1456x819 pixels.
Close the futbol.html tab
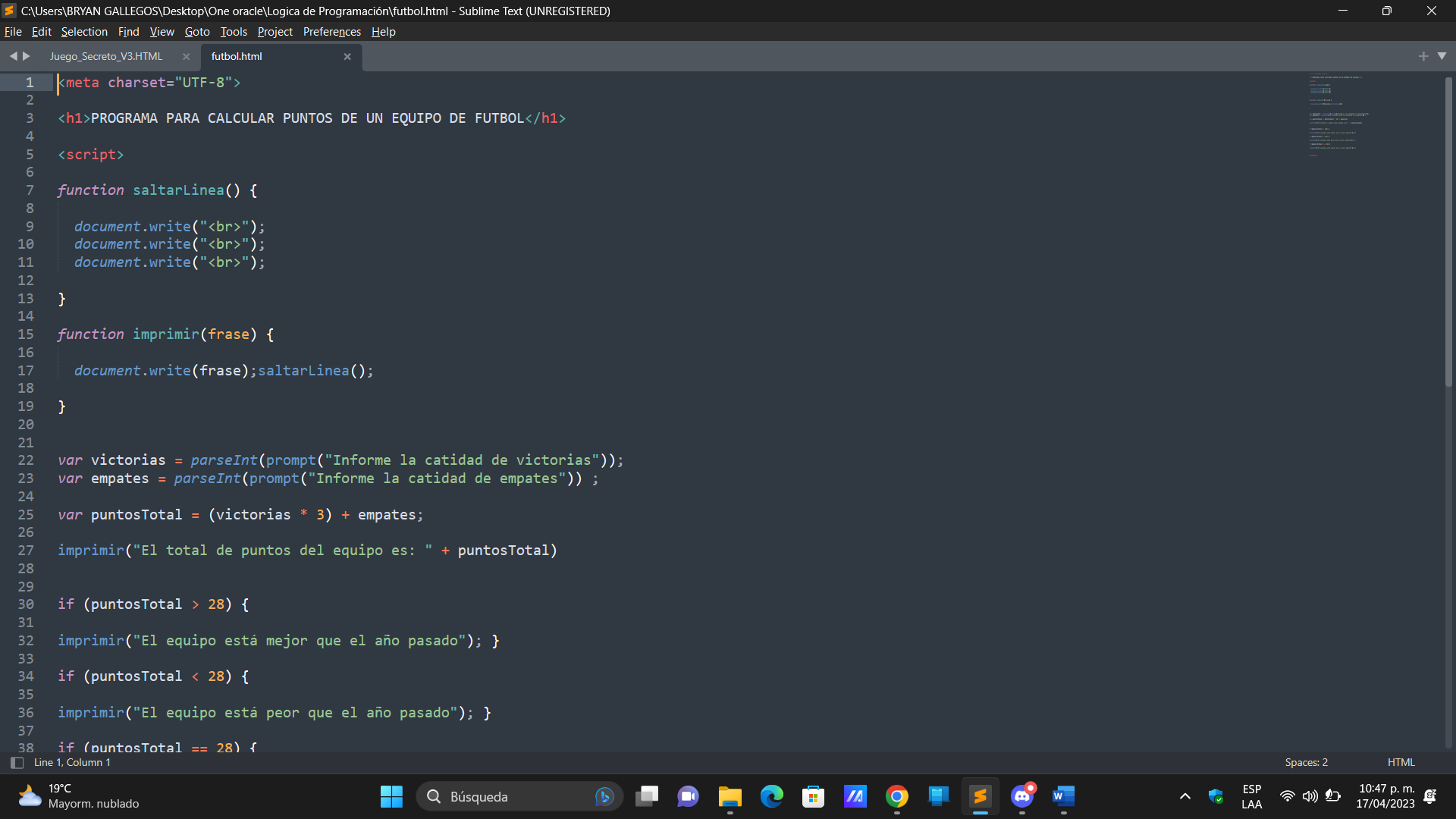347,57
